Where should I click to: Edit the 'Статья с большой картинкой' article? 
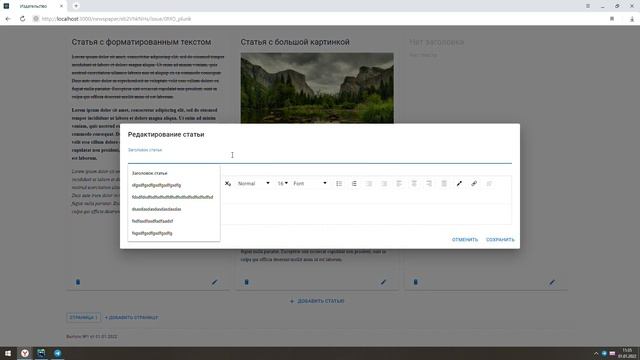[383, 282]
